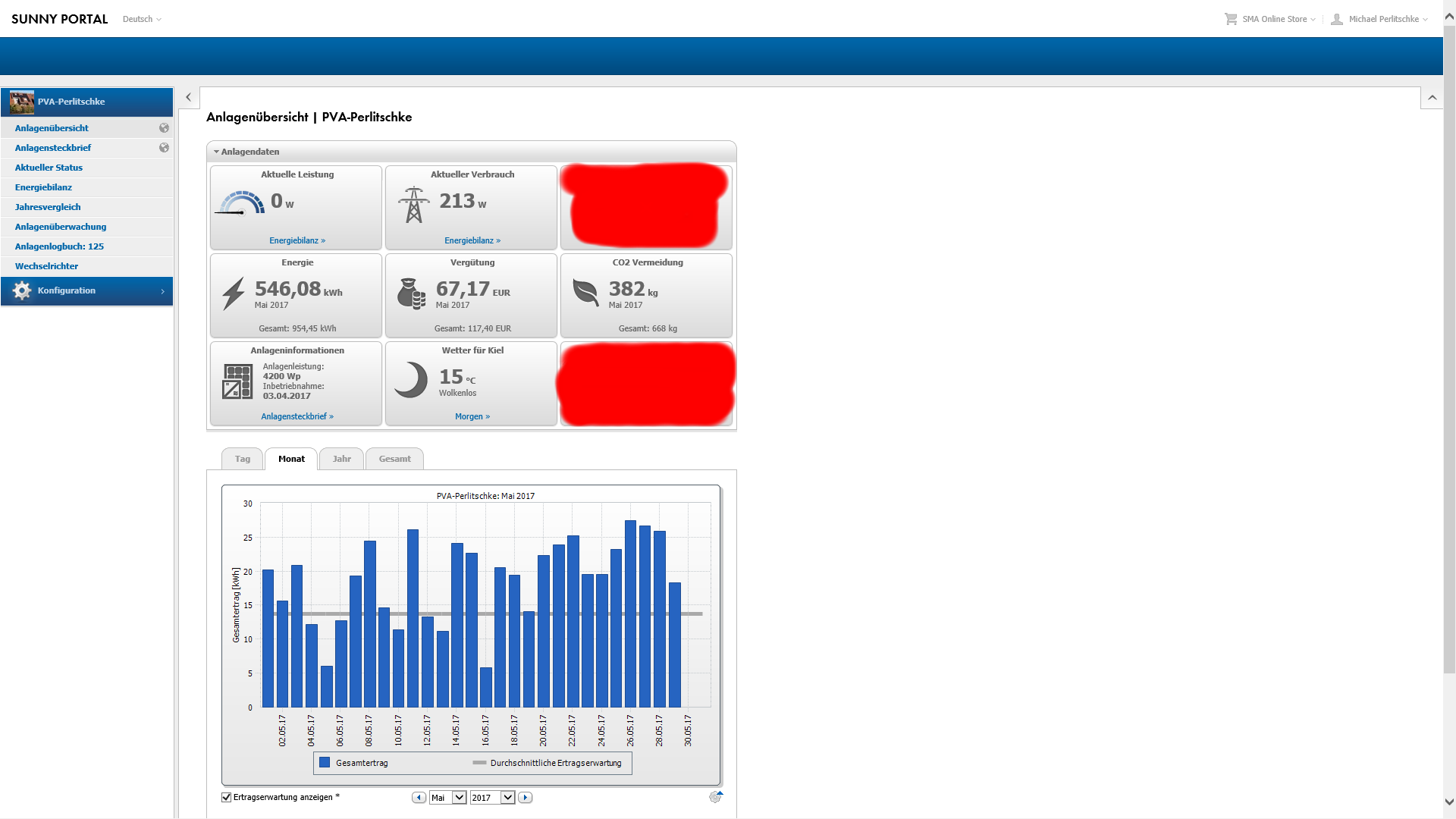
Task: Click the power pylon icon under Aktueller Verbrauch
Action: 413,205
